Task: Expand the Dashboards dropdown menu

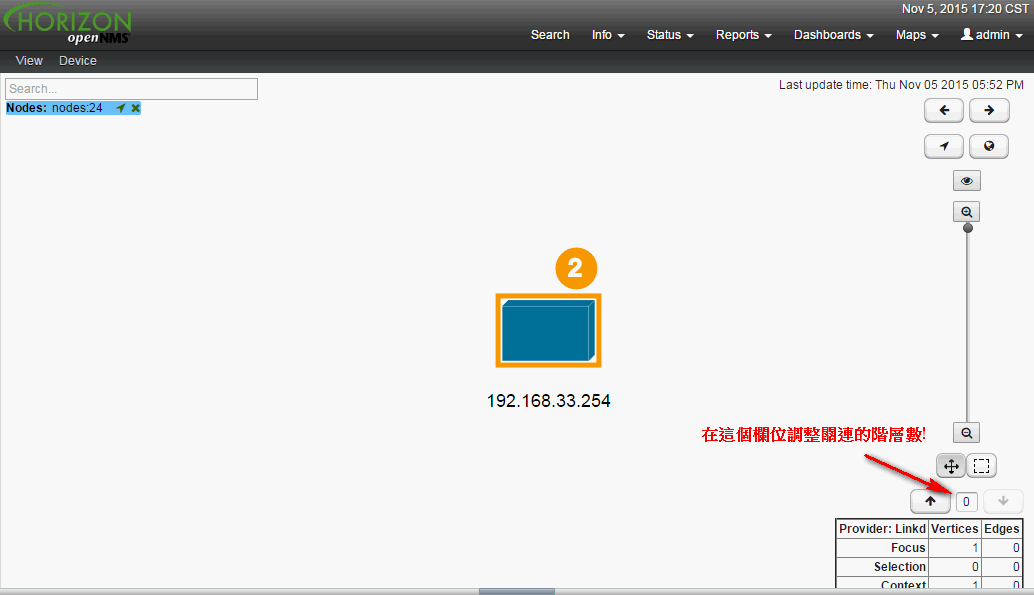Action: (834, 35)
